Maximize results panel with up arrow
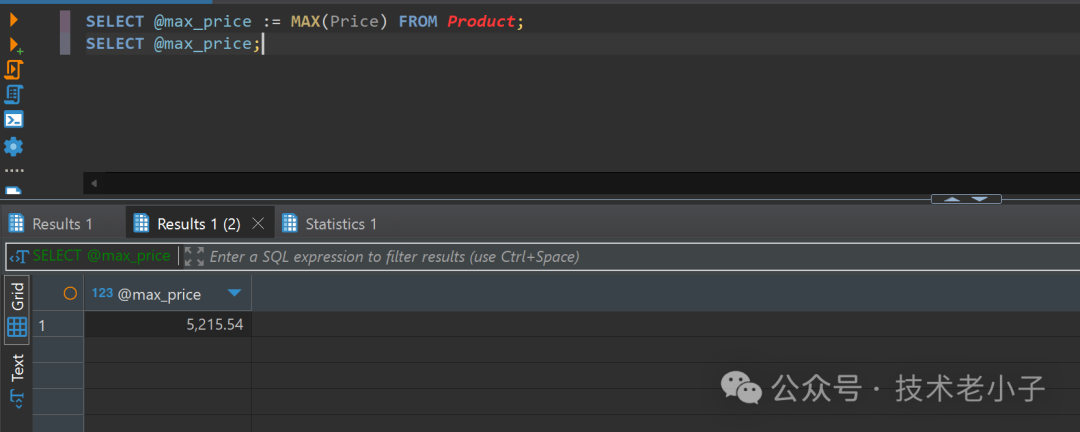Viewport: 1080px width, 432px height. pos(952,199)
